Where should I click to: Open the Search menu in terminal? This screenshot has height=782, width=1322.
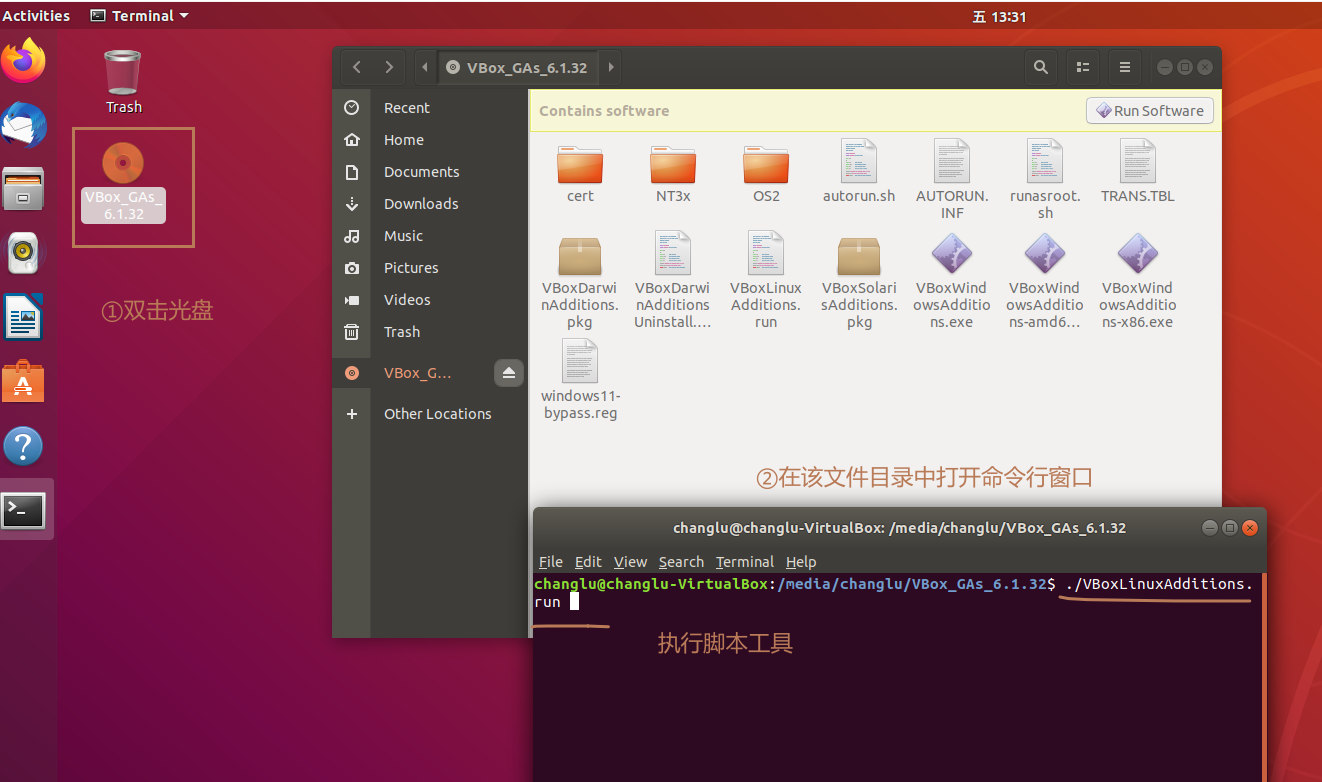pyautogui.click(x=681, y=562)
